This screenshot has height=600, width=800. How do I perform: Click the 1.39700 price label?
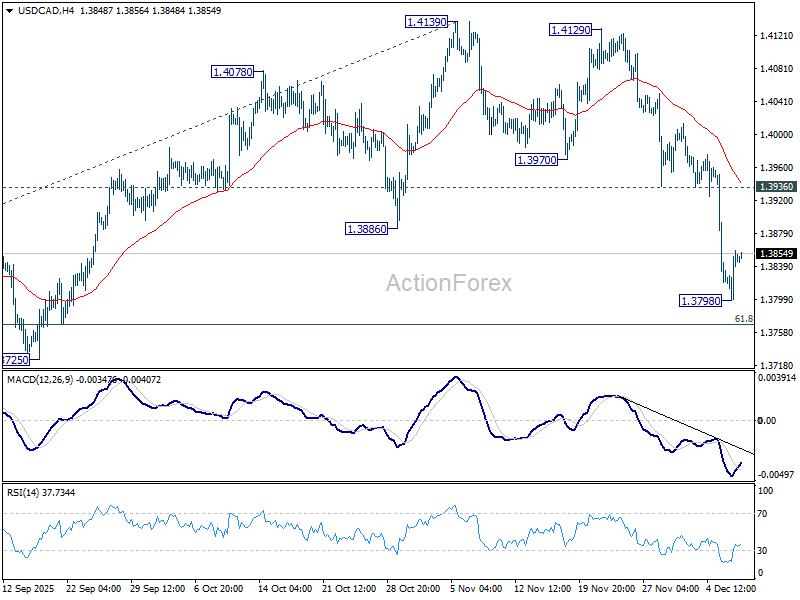click(x=537, y=160)
